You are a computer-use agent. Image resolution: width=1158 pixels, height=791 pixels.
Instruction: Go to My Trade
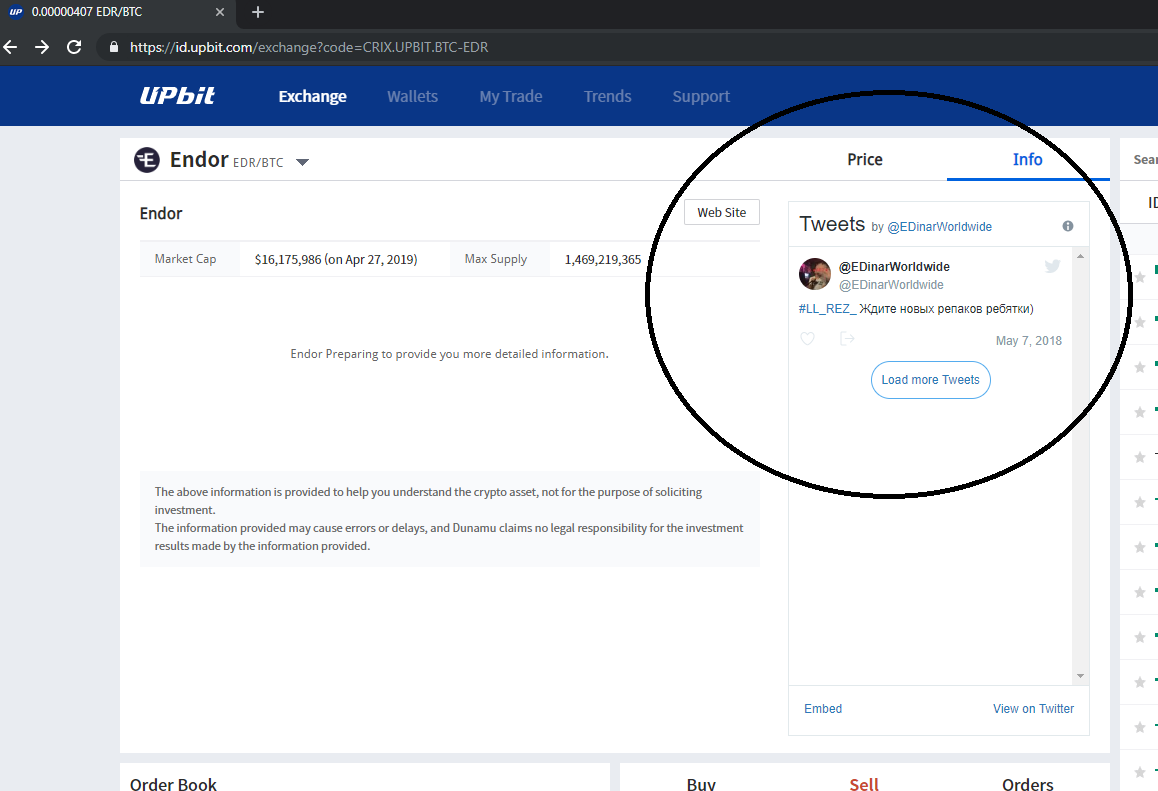511,97
